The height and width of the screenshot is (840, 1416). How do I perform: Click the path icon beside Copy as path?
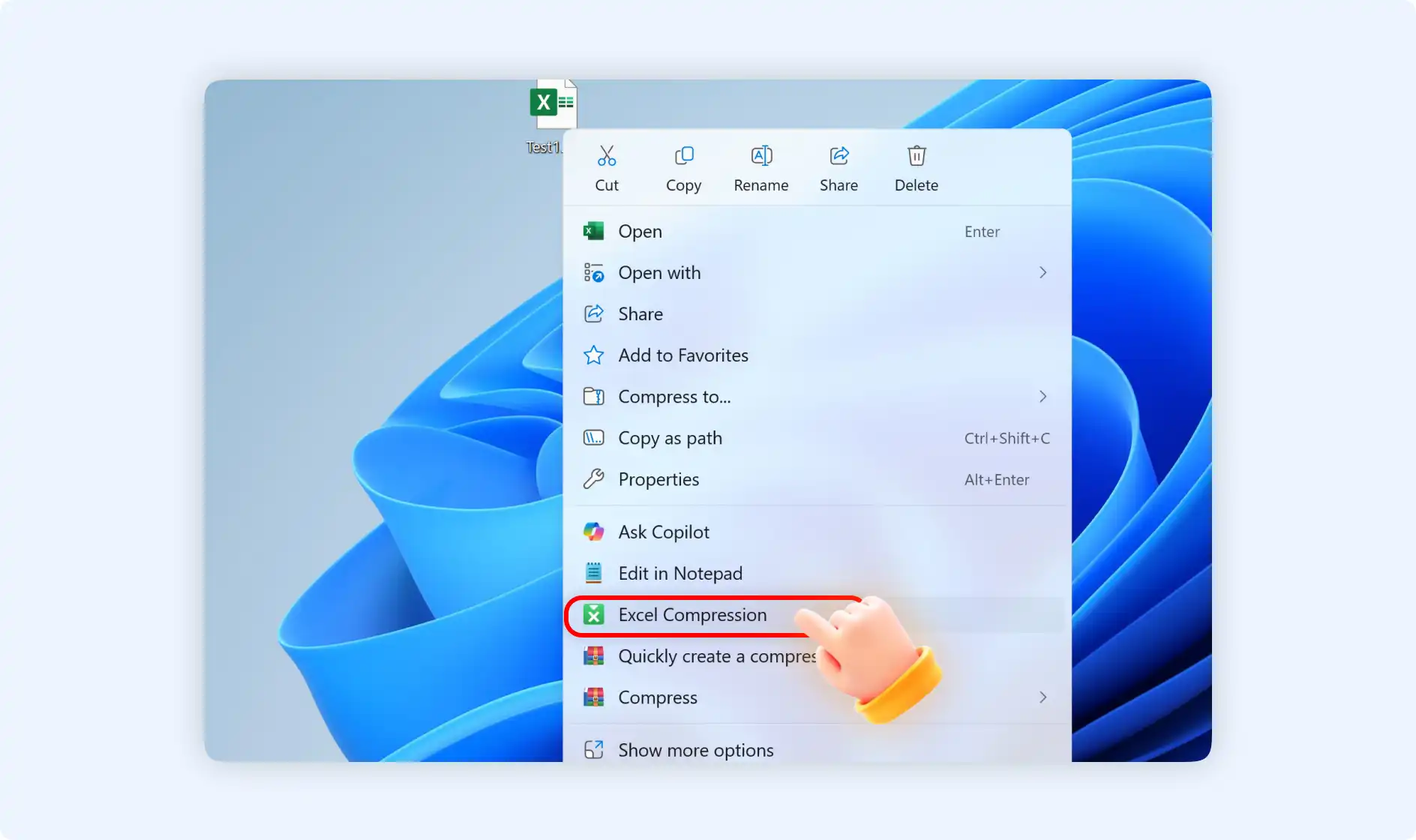click(x=593, y=437)
